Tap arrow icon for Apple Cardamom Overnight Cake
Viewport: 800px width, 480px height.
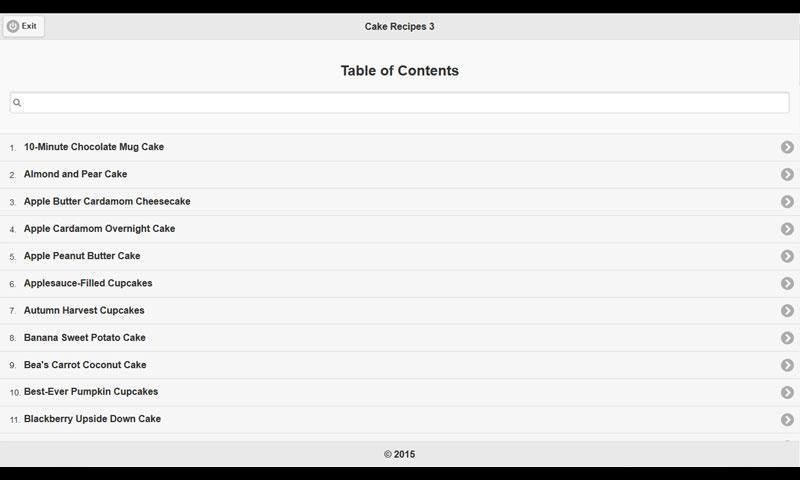tap(787, 229)
